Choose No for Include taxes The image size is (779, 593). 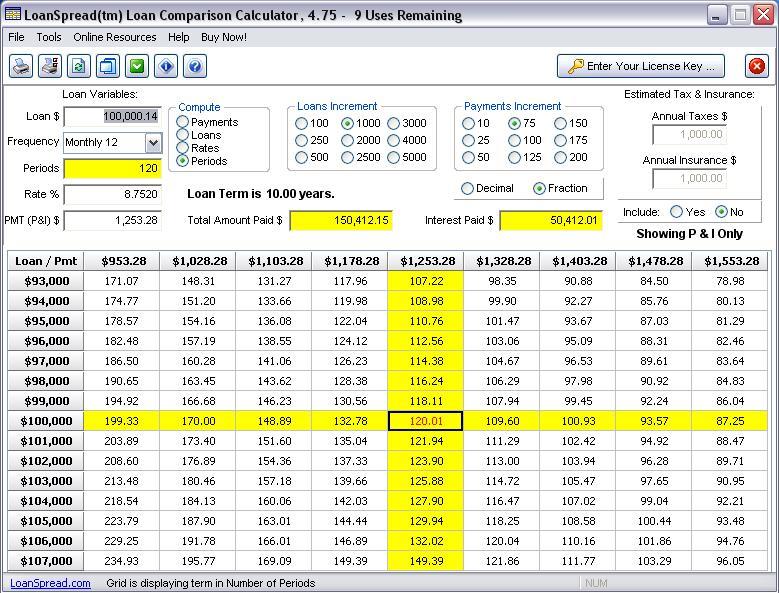(721, 212)
